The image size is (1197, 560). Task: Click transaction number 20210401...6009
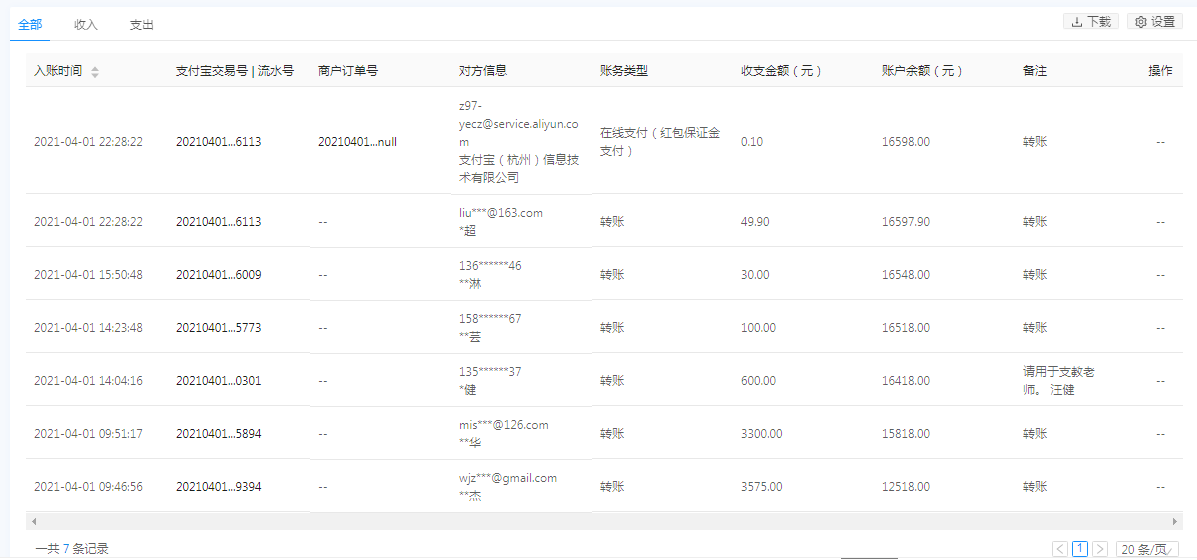click(x=218, y=275)
